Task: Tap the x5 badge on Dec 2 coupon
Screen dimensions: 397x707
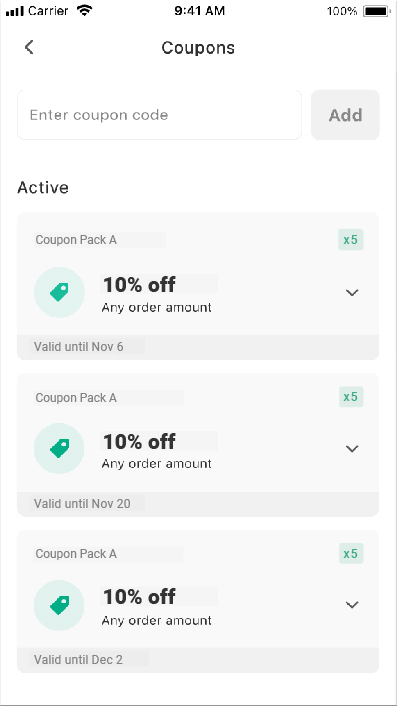Action: point(351,553)
